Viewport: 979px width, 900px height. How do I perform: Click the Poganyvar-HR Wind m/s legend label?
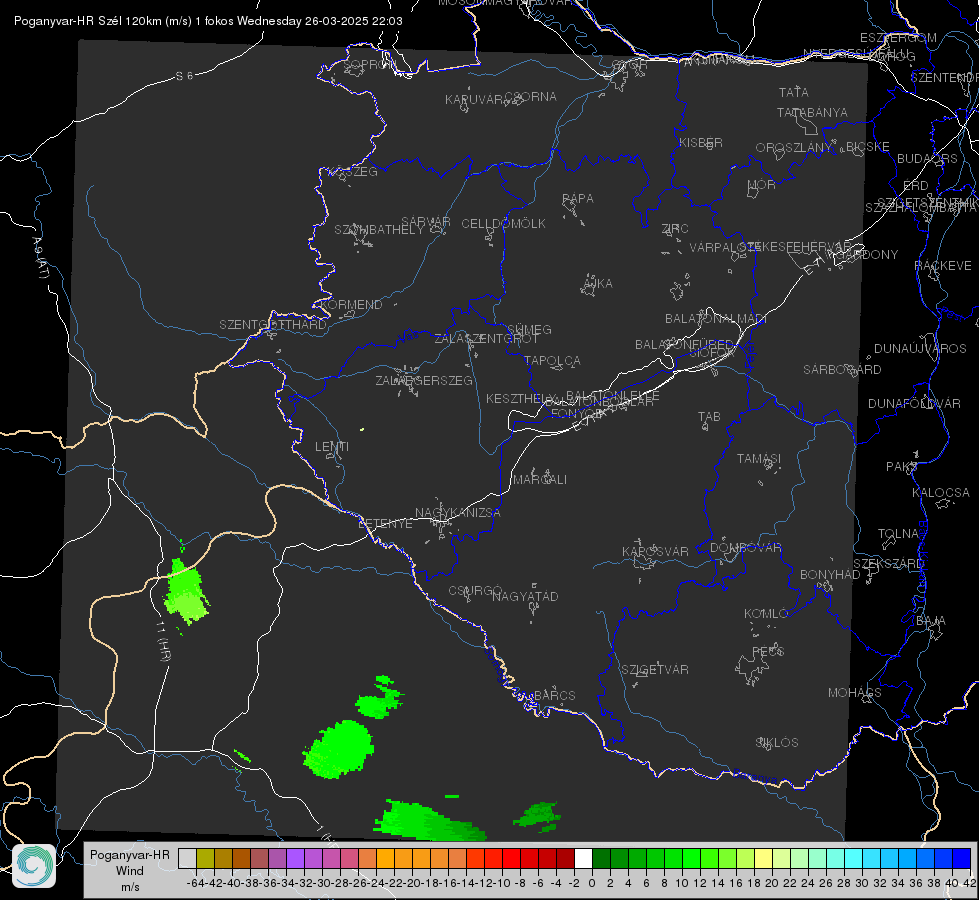pos(130,870)
